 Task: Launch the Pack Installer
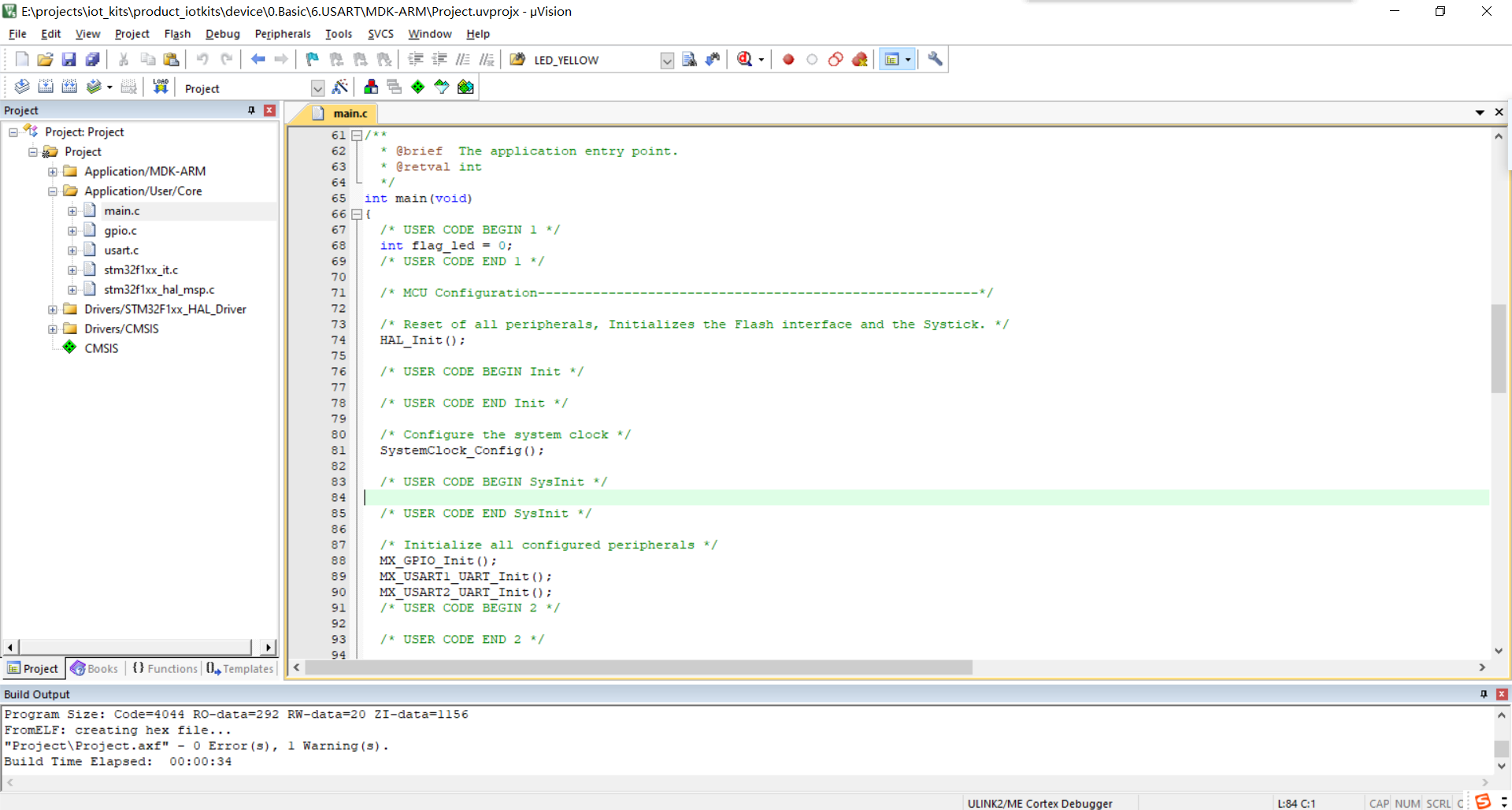pos(465,87)
